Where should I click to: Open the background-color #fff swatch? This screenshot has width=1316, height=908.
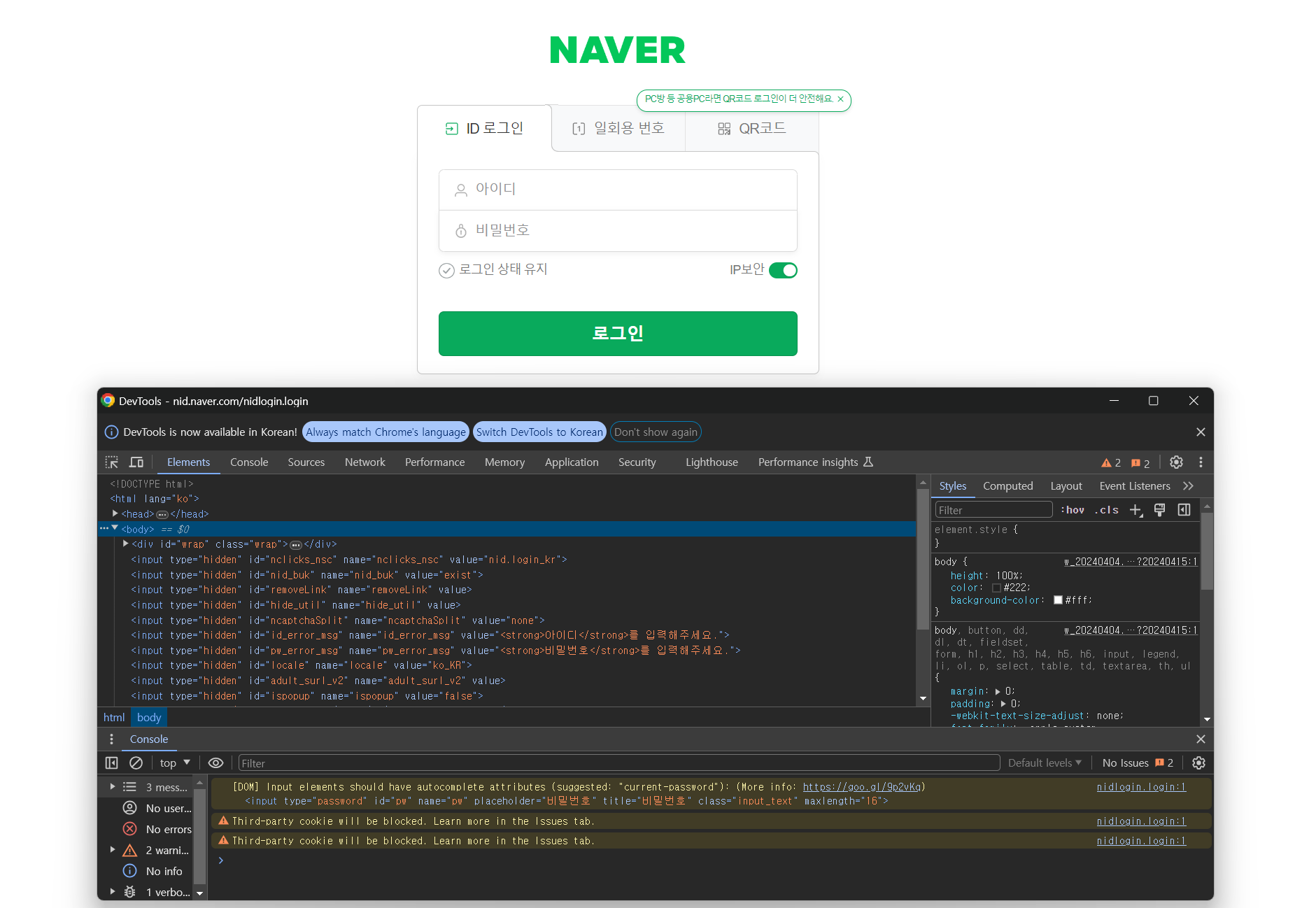pos(1058,600)
